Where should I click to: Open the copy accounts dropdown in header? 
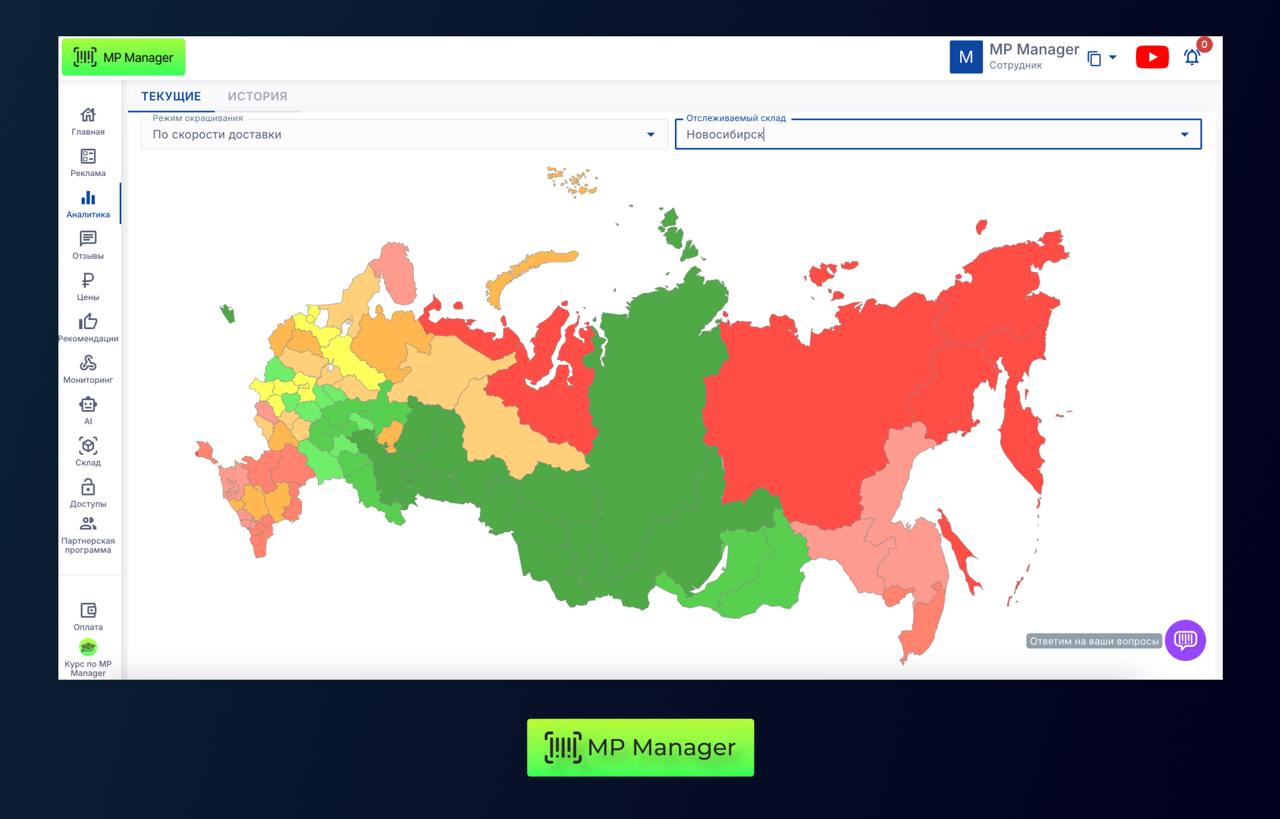tap(1101, 58)
